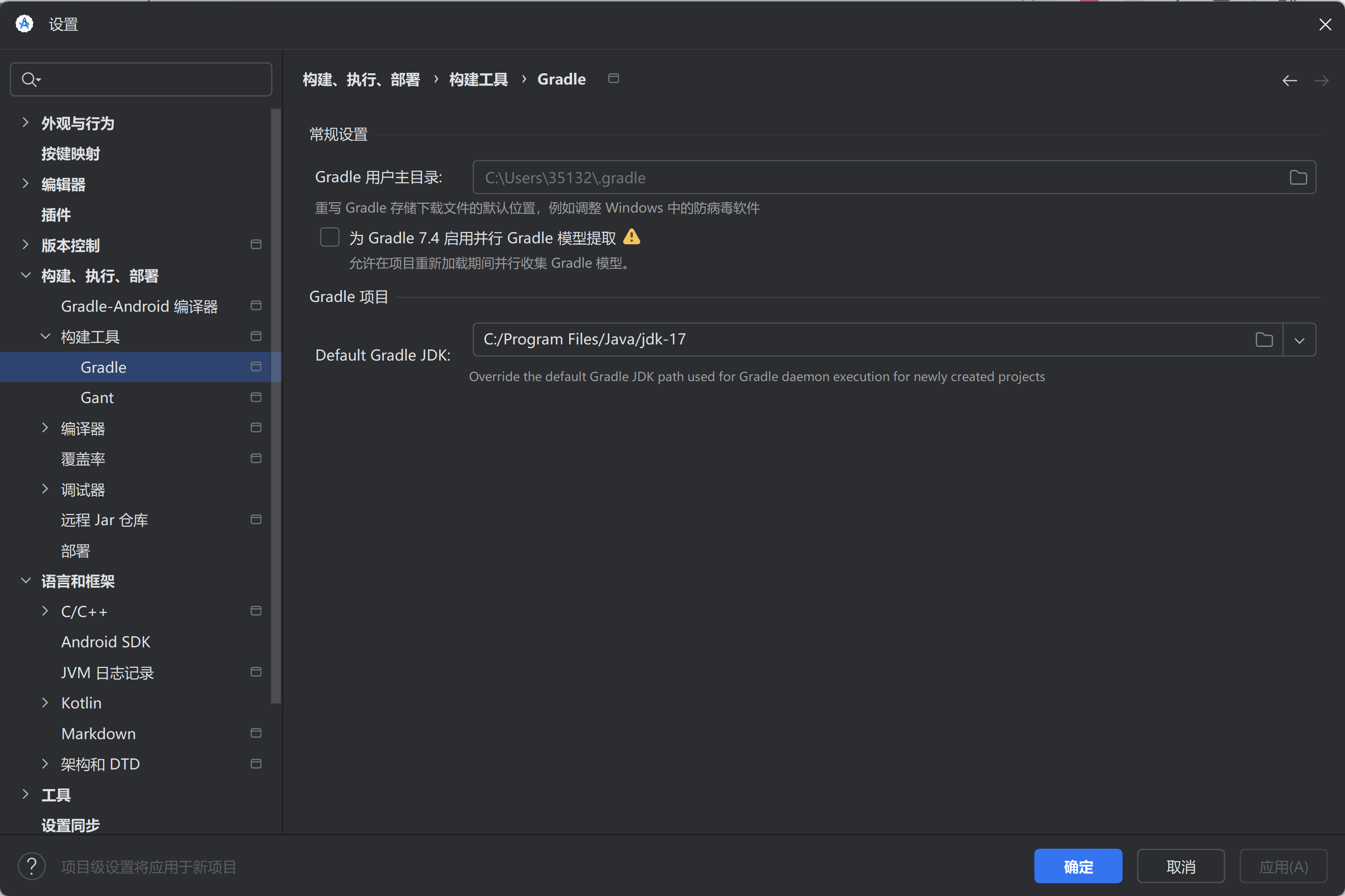The width and height of the screenshot is (1345, 896).
Task: Click the warning icon next to parallel model fetching
Action: click(x=631, y=237)
